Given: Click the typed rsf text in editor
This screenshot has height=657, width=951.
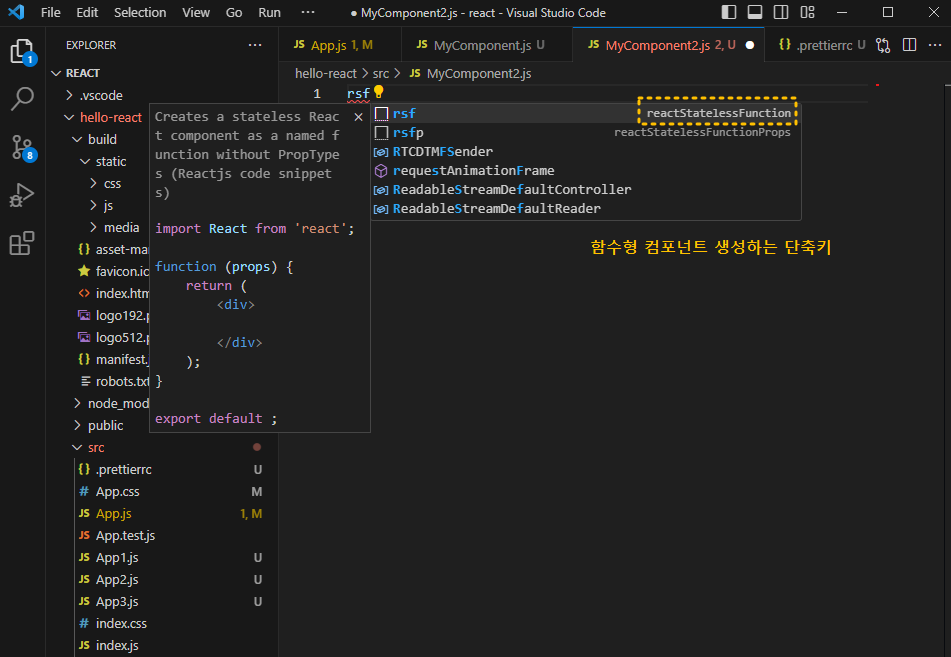Looking at the screenshot, I should [358, 93].
